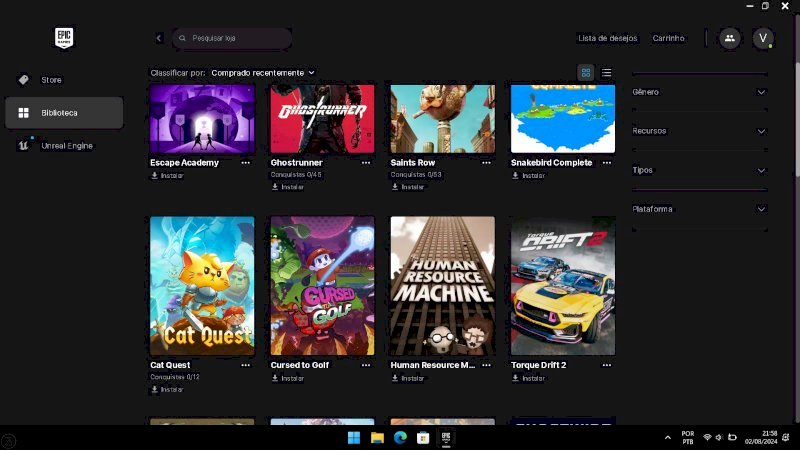Open the Wi-Fi network tray icon
800x450 pixels.
coord(707,438)
